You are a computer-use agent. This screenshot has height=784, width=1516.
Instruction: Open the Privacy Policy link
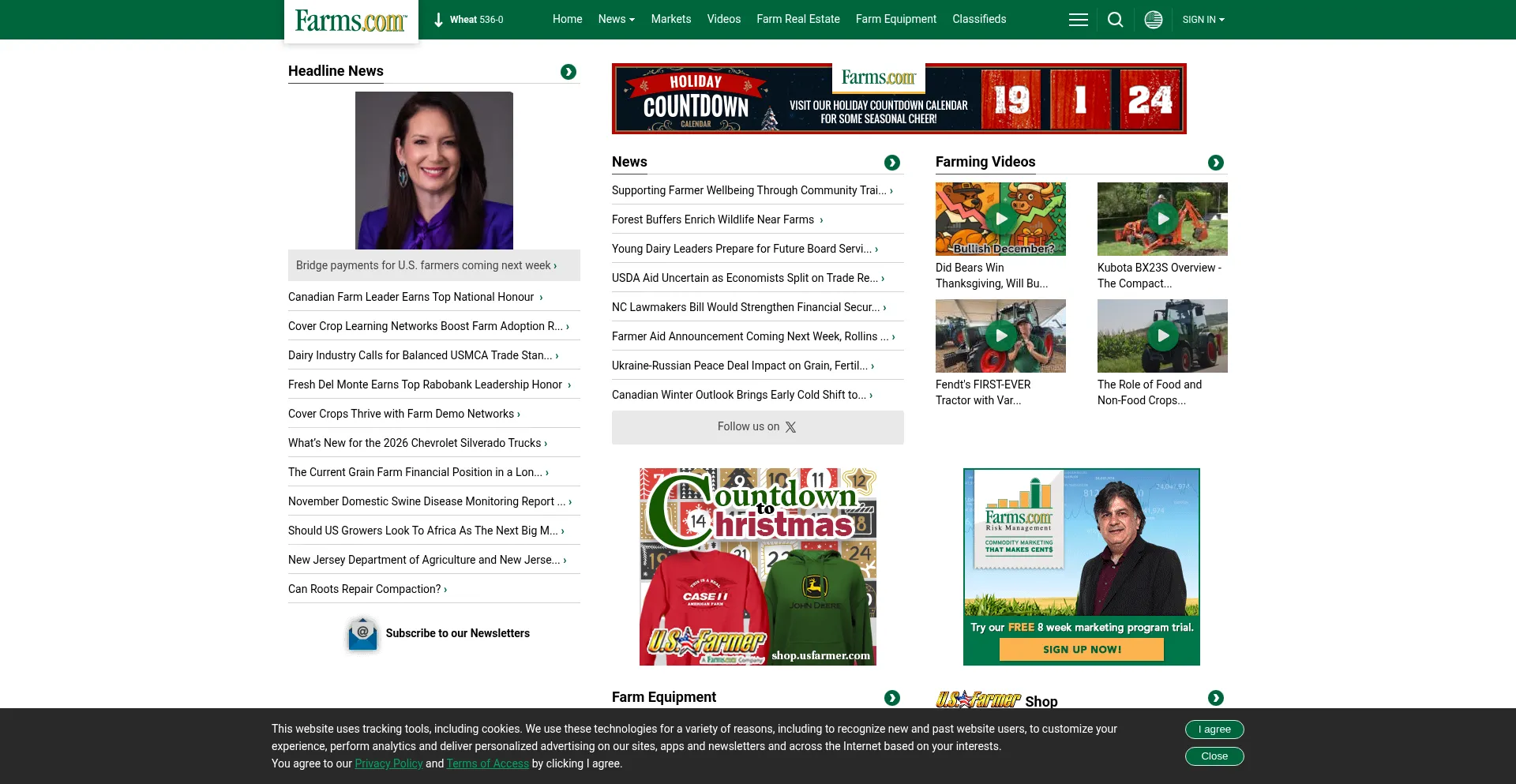click(388, 763)
